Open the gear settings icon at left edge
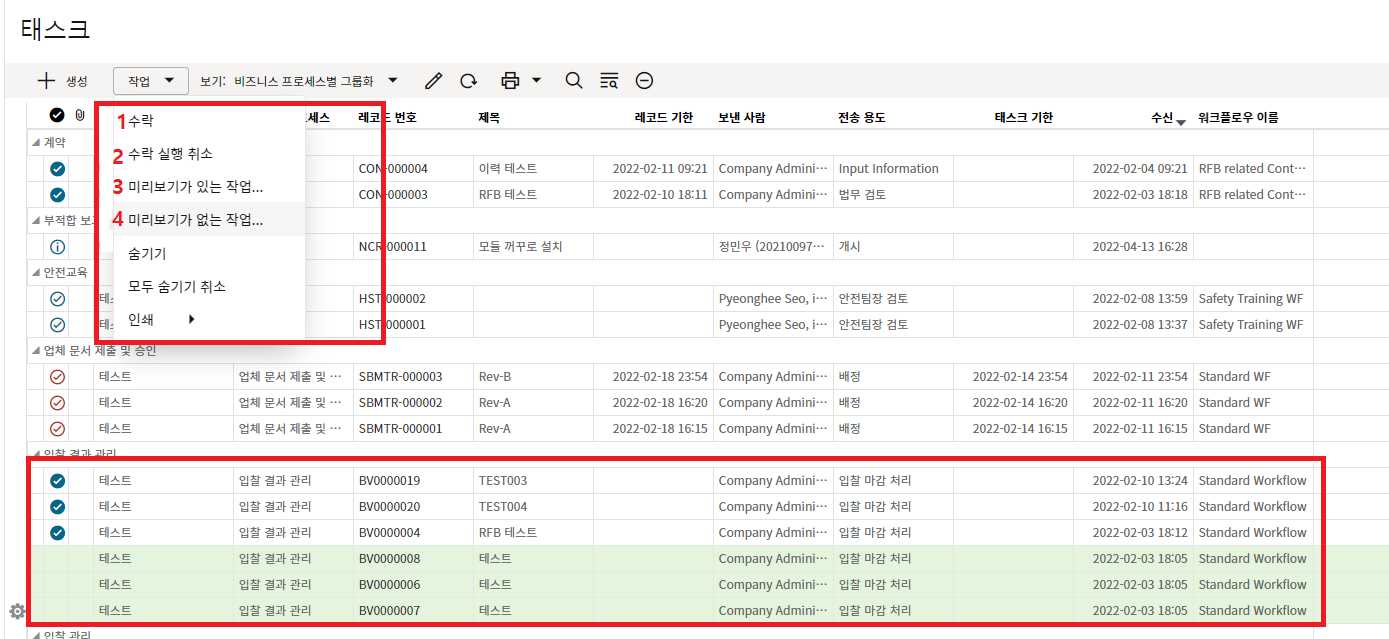Viewport: 1389px width, 639px height. pyautogui.click(x=17, y=611)
